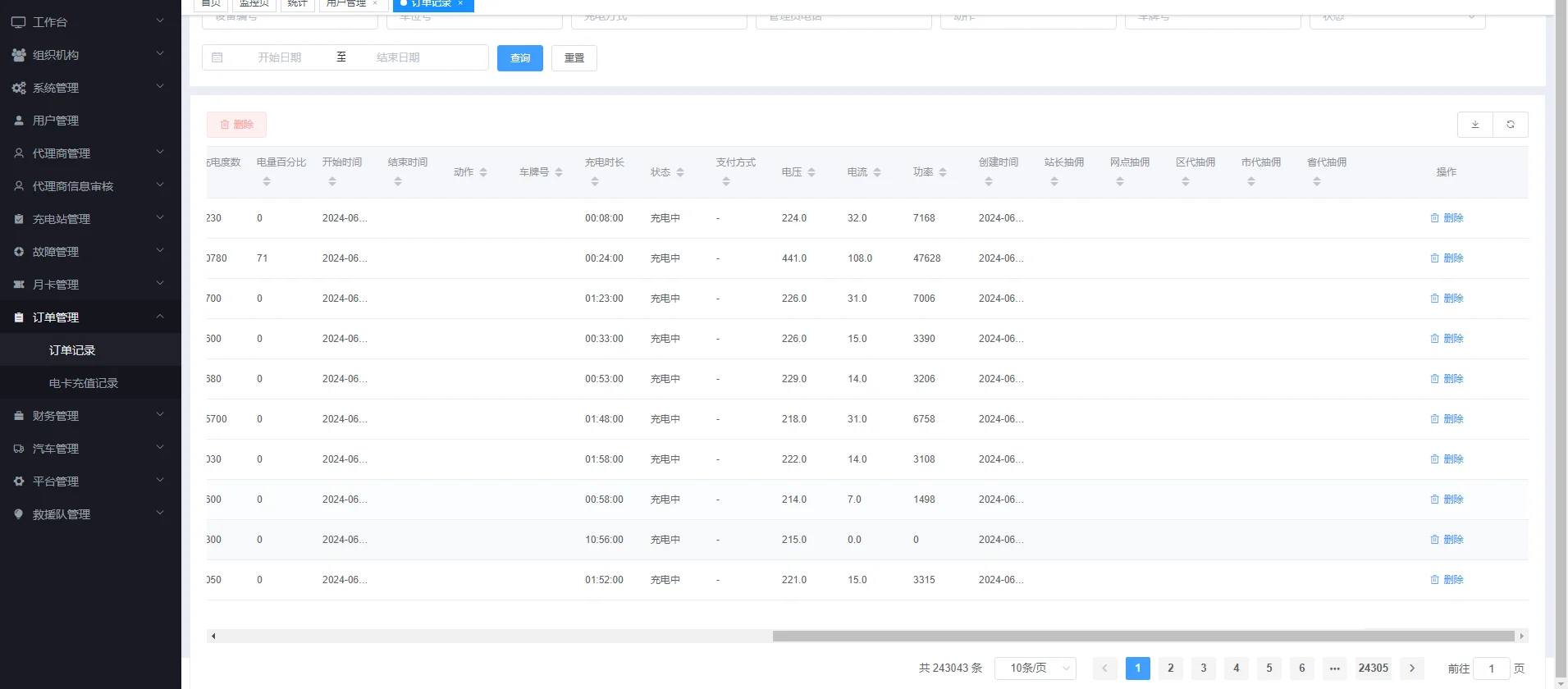Sort table by 结束时间 column
Image resolution: width=1568 pixels, height=689 pixels.
coord(398,181)
